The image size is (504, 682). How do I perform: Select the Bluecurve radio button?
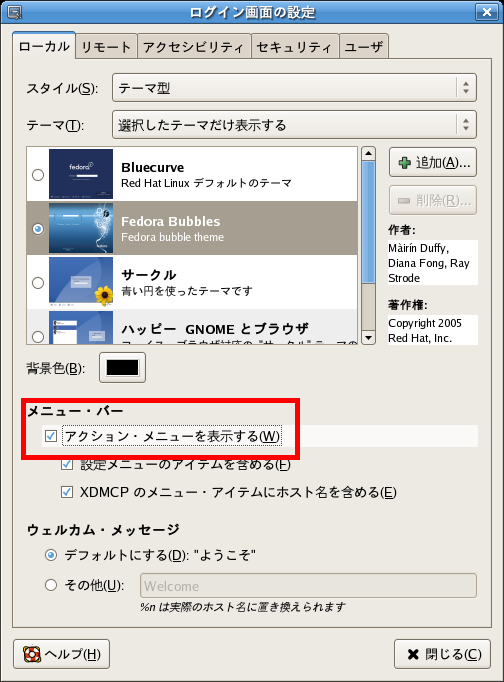pos(38,175)
